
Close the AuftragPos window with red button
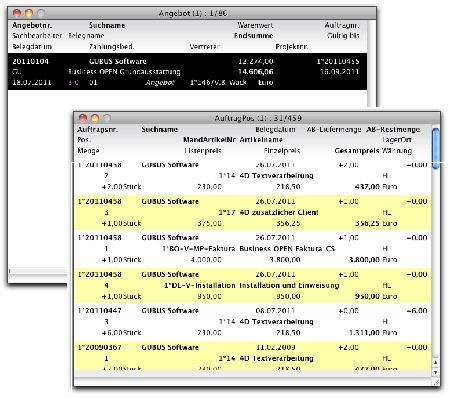coord(83,118)
